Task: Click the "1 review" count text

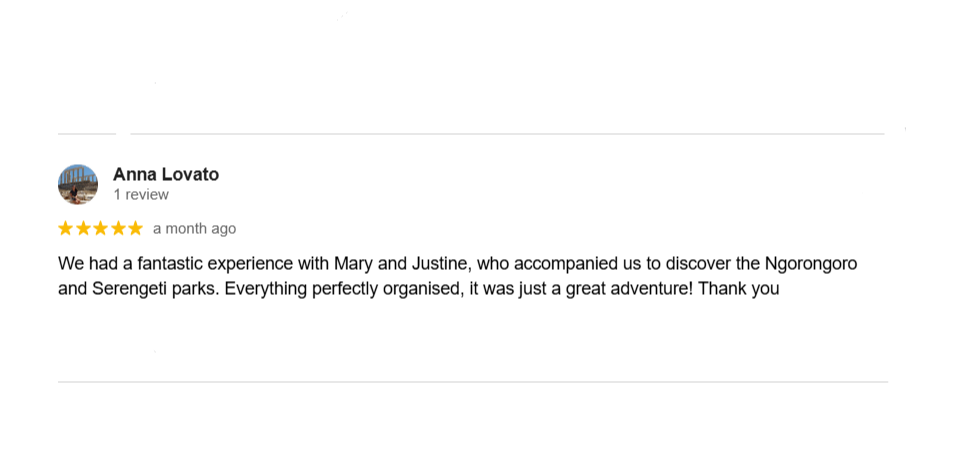Action: (x=141, y=195)
